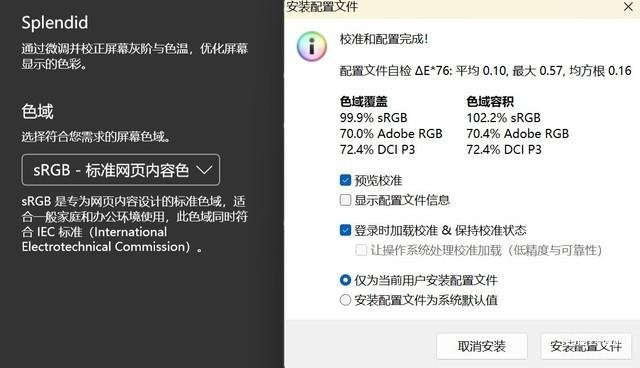
Task: Uncheck the 预览校准 checkbox
Action: (x=345, y=180)
